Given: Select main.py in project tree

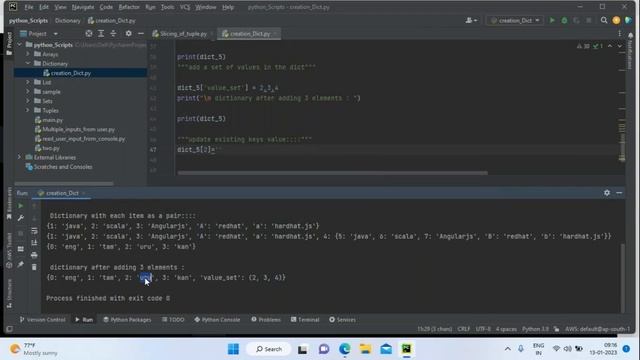Looking at the screenshot, I should pyautogui.click(x=52, y=120).
